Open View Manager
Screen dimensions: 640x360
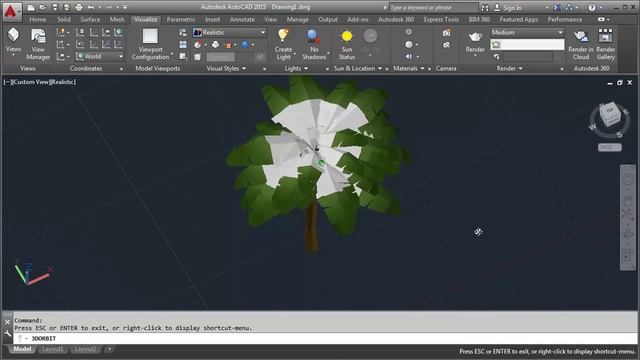point(38,44)
